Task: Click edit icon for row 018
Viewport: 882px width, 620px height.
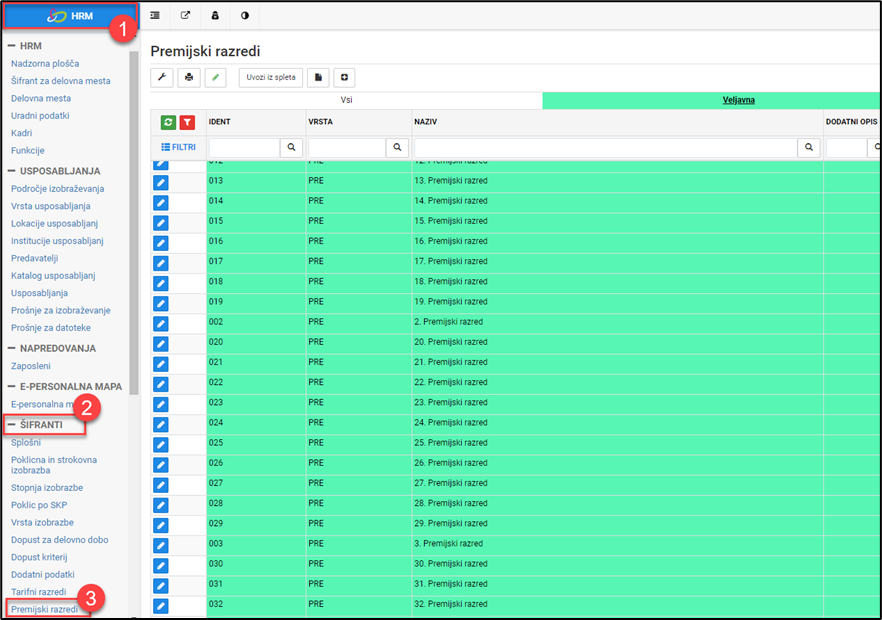Action: point(161,284)
